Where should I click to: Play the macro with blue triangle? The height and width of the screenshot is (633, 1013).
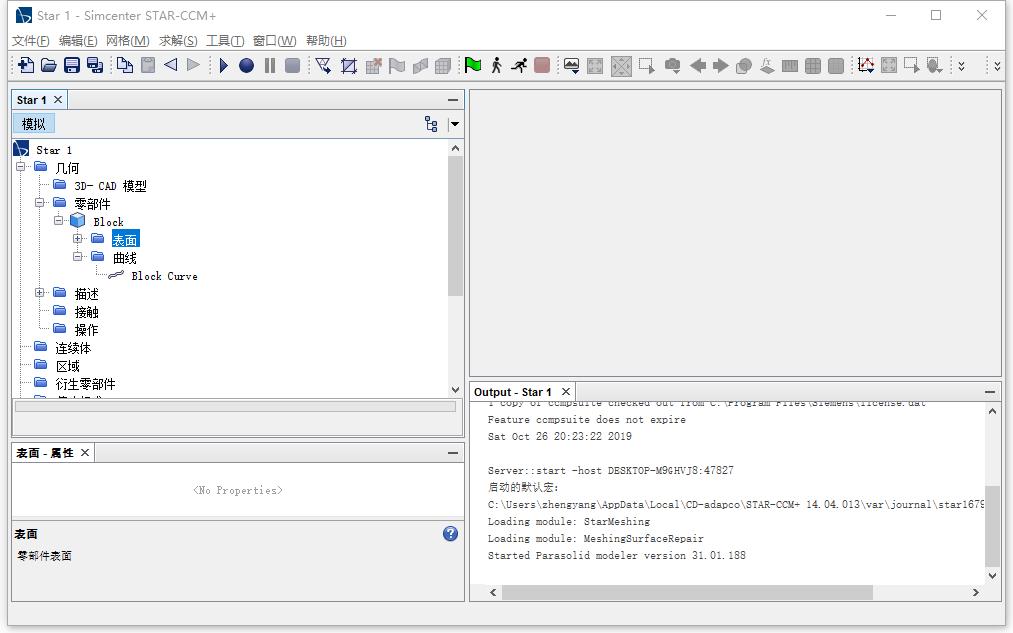224,65
